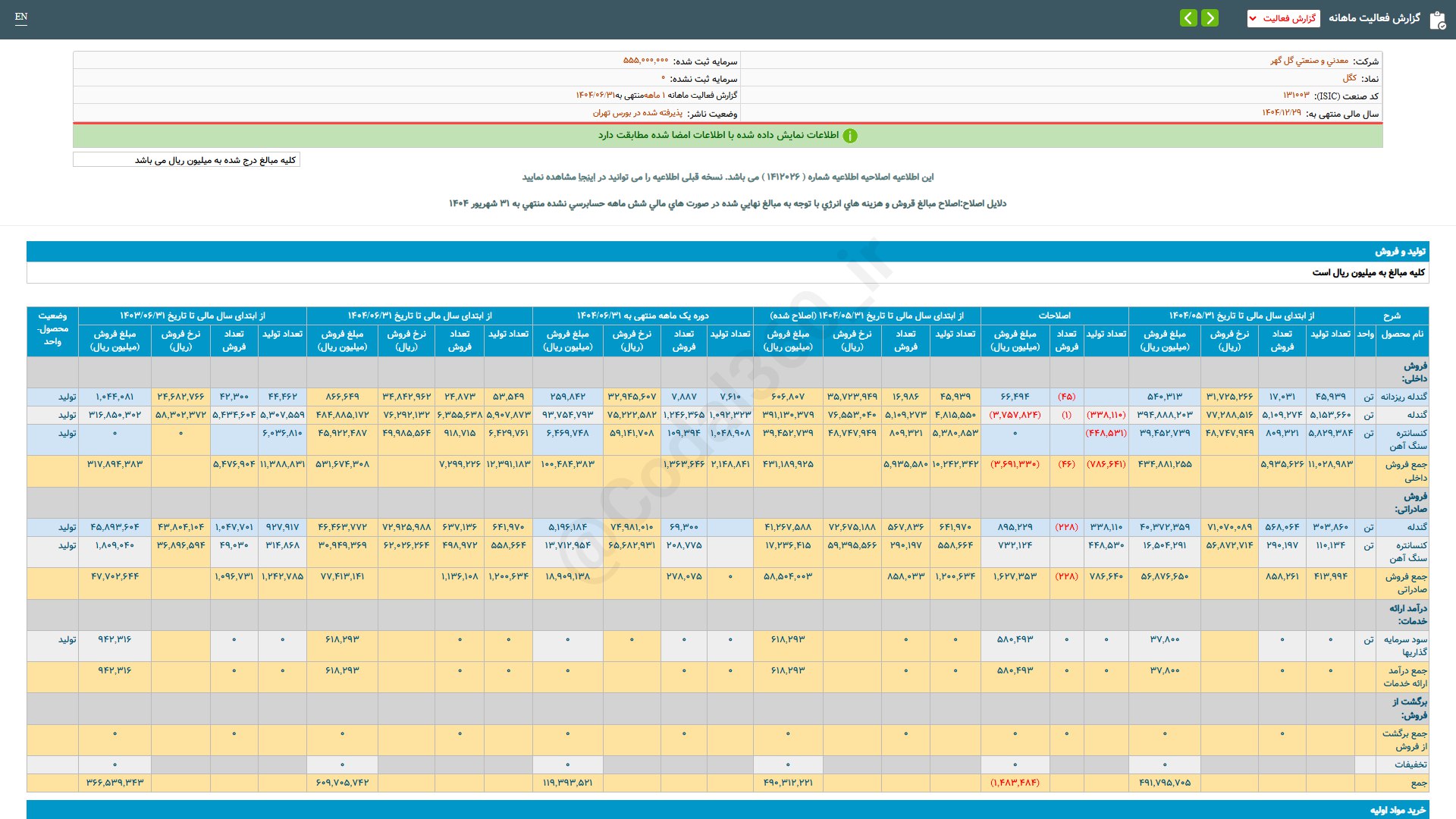Click the خرید مواد اولیه section header
This screenshot has height=819, width=1456.
pyautogui.click(x=1397, y=810)
